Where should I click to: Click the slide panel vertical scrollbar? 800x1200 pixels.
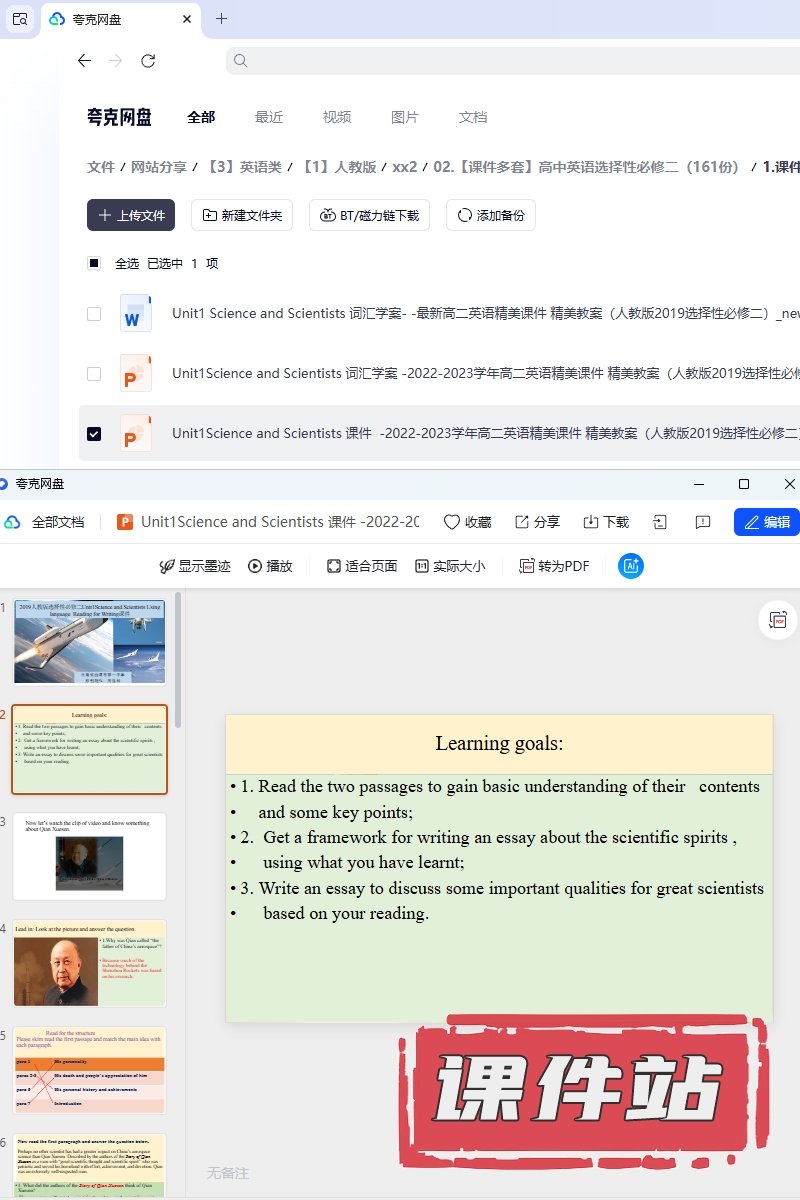pos(178,660)
